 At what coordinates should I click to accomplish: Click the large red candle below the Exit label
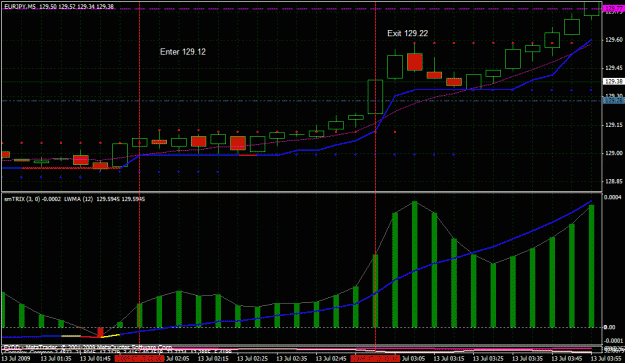(x=415, y=62)
